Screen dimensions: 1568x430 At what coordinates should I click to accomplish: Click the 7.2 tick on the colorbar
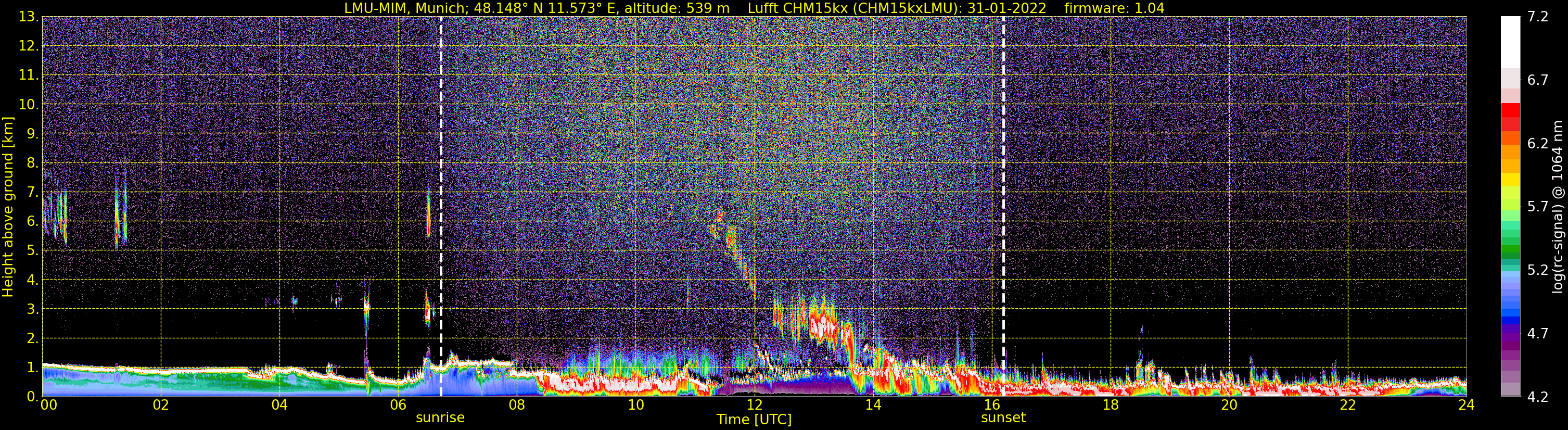pyautogui.click(x=1538, y=17)
